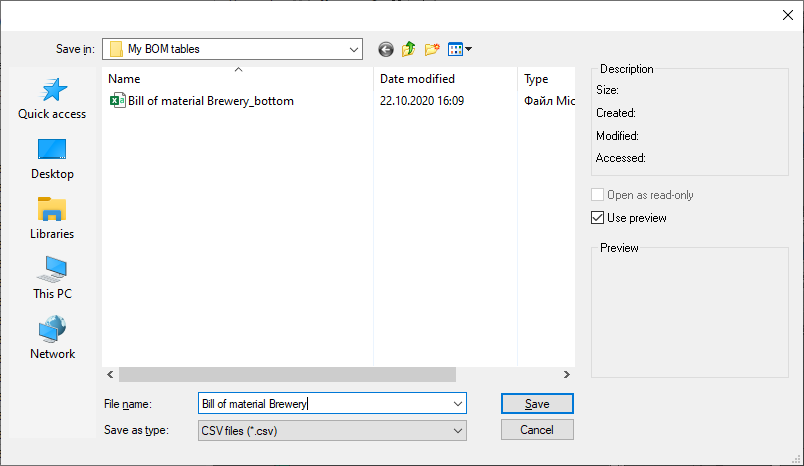Open the Save as type dropdown
The width and height of the screenshot is (804, 466).
click(x=332, y=431)
